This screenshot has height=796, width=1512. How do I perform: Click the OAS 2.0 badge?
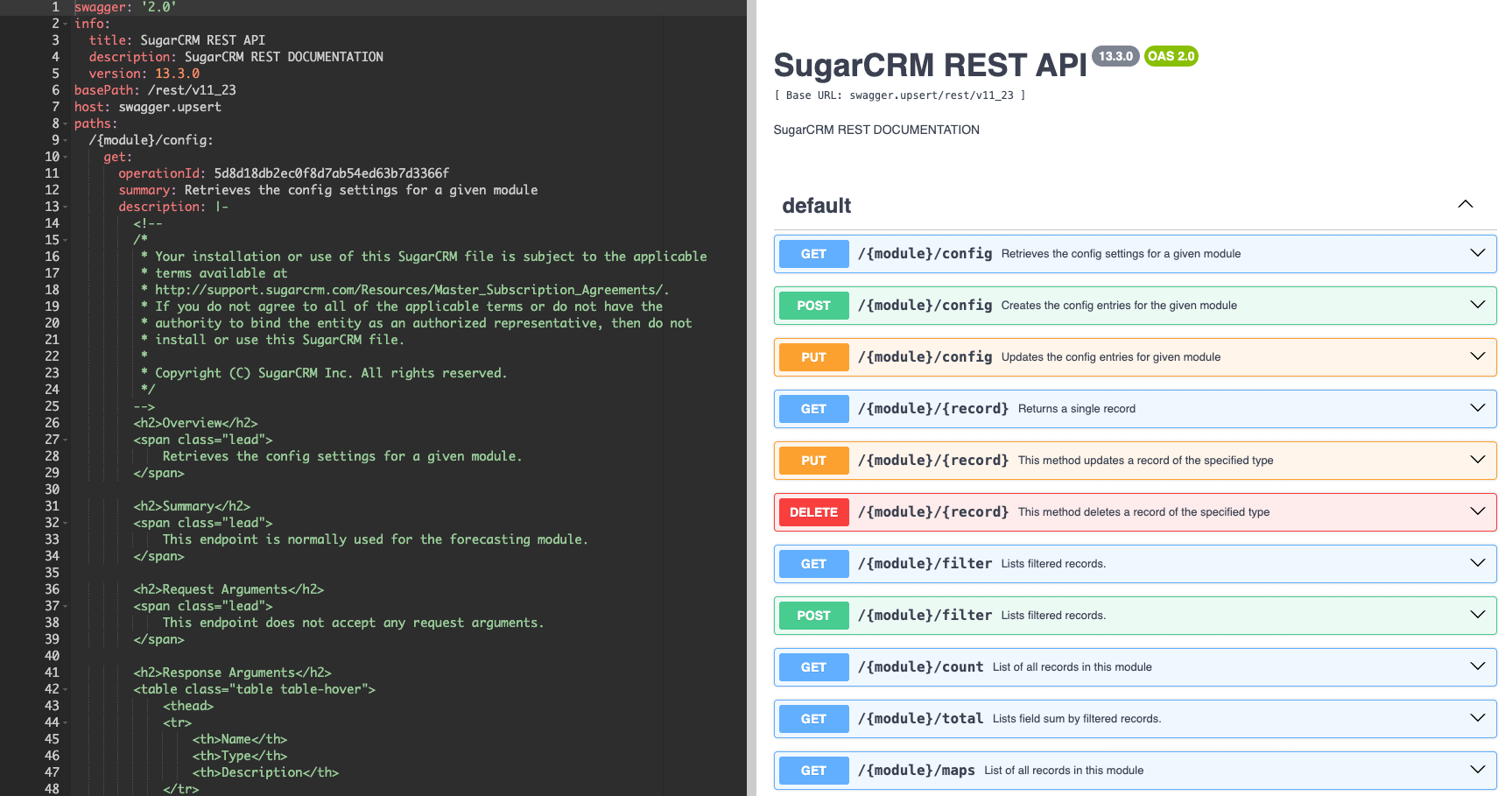[x=1171, y=56]
